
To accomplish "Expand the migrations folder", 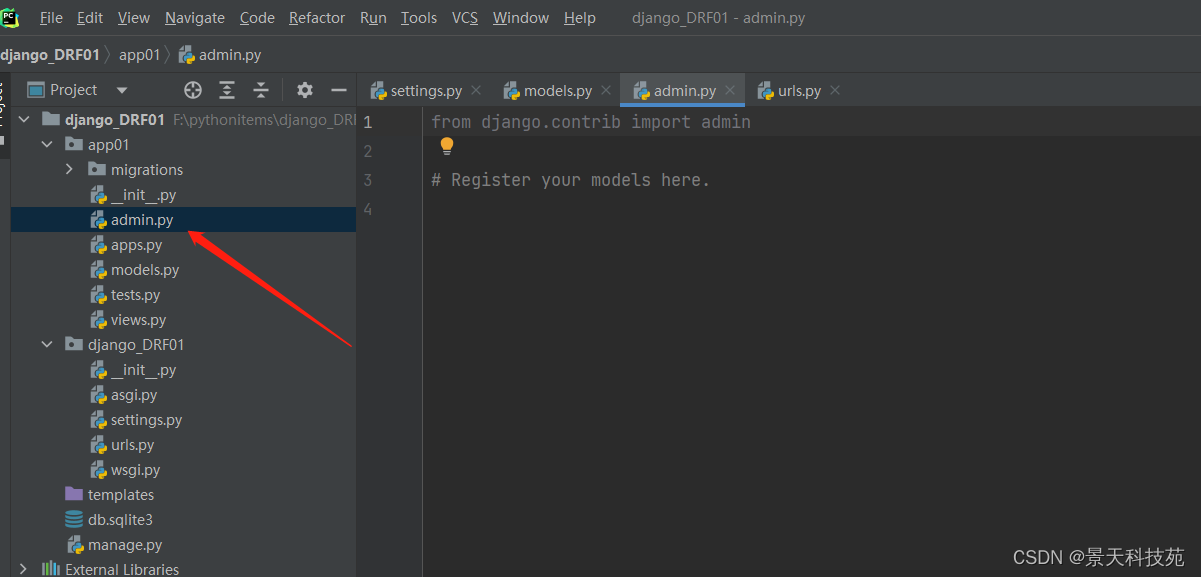I will pos(69,169).
